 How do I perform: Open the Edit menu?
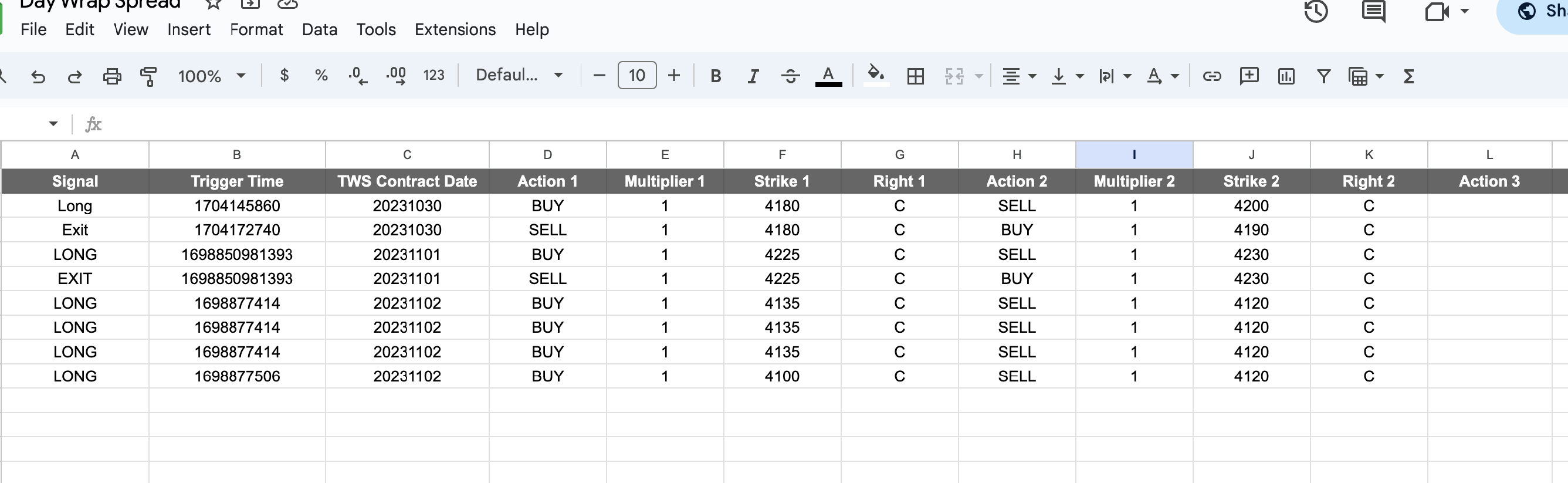click(80, 29)
